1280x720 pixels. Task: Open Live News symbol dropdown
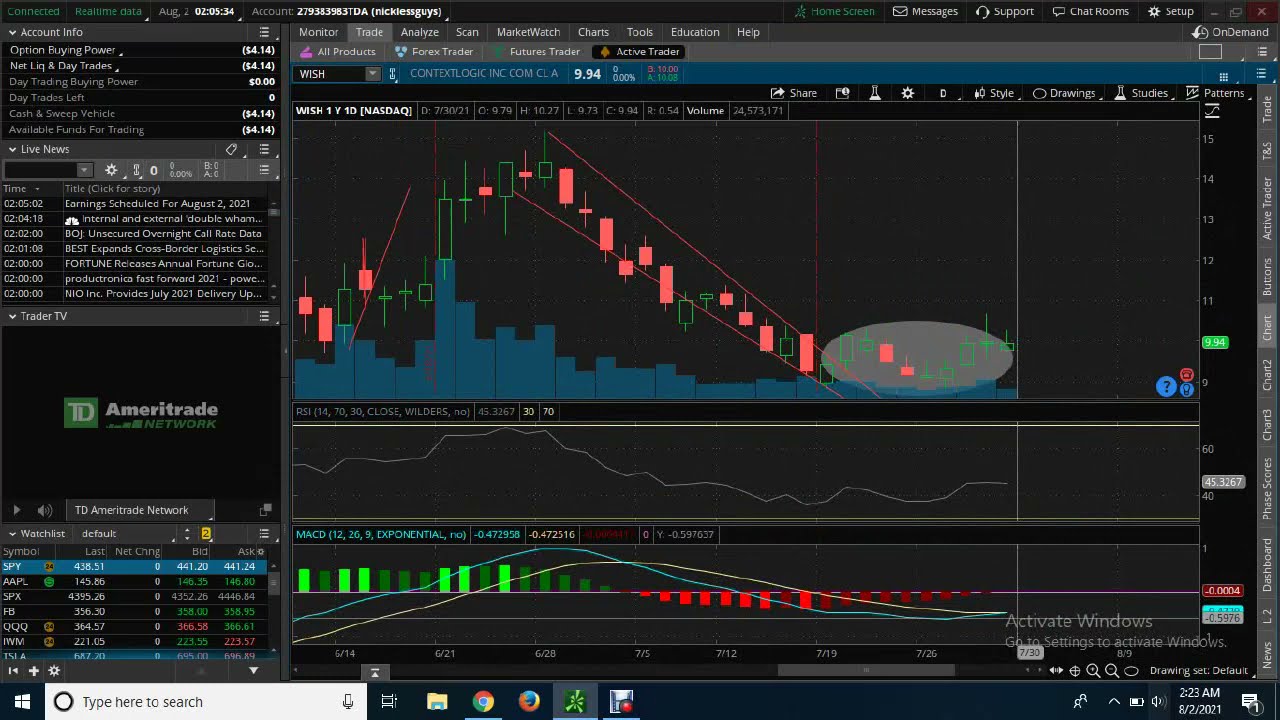(x=84, y=170)
